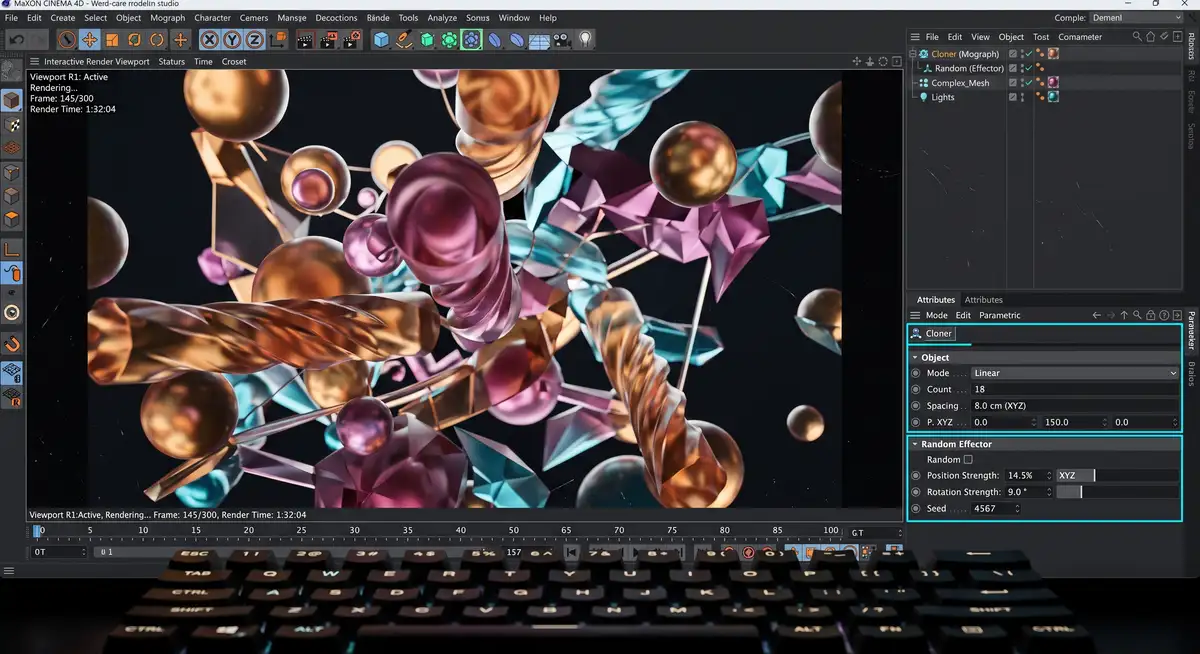
Task: Click the back arrow in Attributes toolbar
Action: coord(1096,315)
